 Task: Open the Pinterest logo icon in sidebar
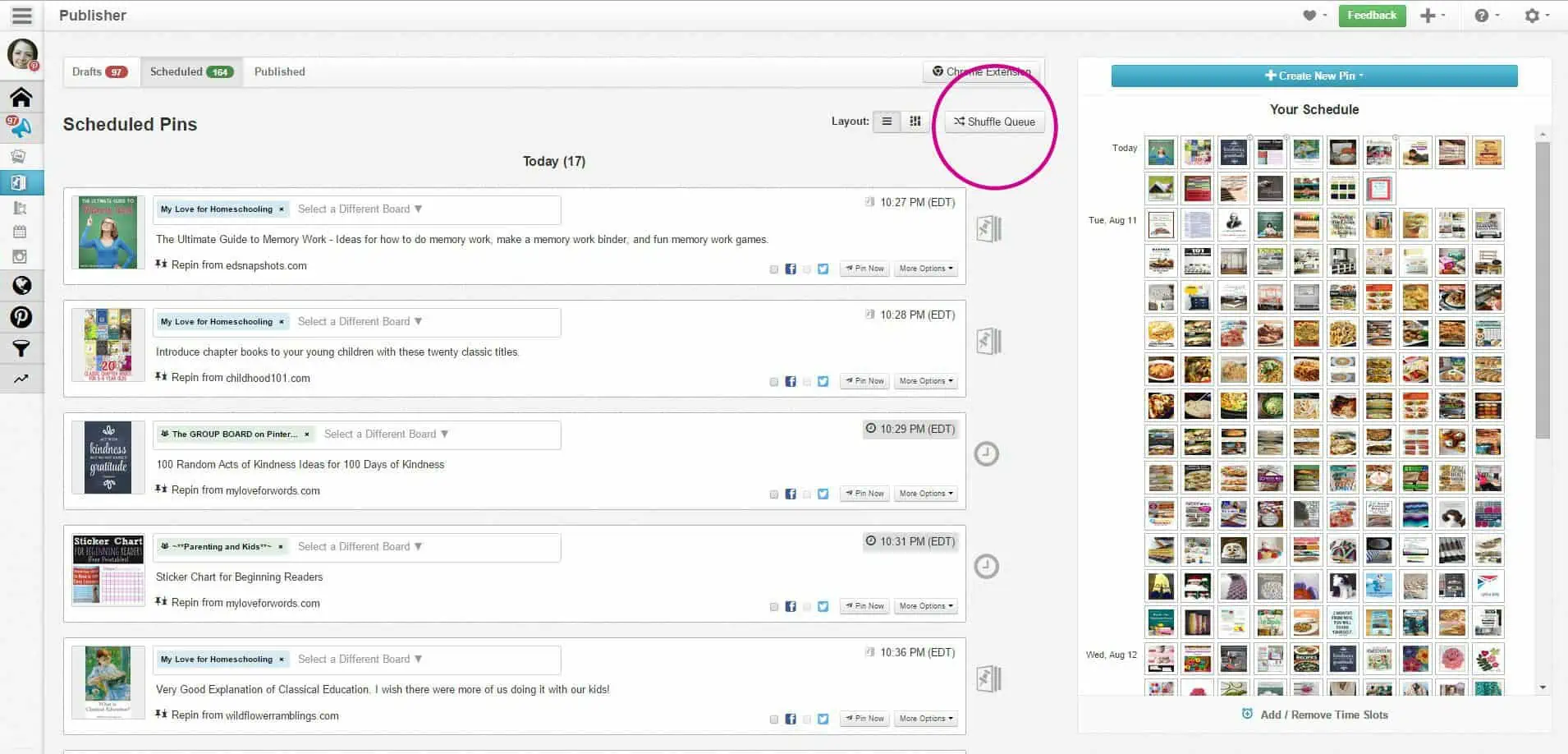click(x=21, y=317)
